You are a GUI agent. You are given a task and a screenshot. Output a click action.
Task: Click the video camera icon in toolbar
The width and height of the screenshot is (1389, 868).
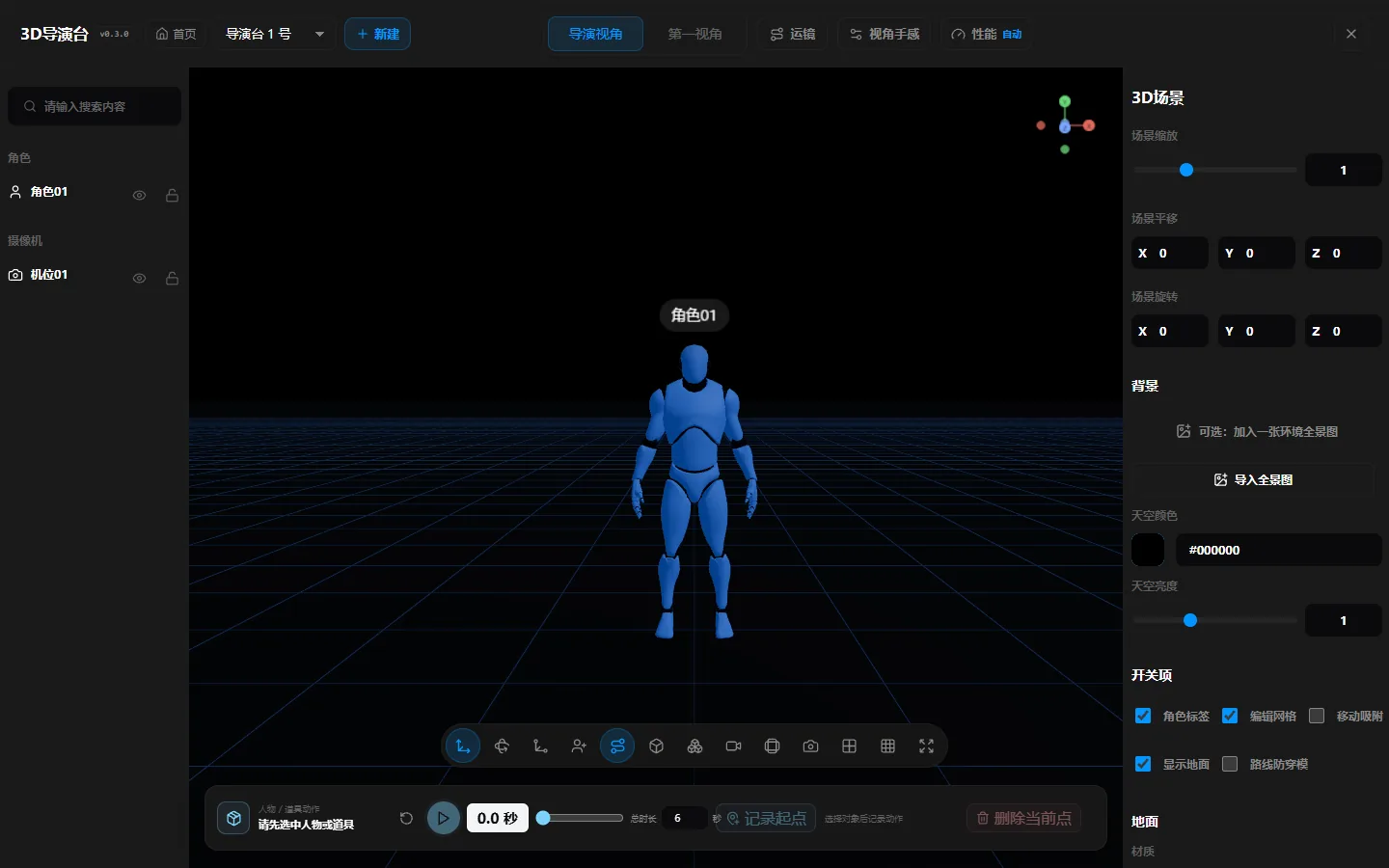[733, 746]
